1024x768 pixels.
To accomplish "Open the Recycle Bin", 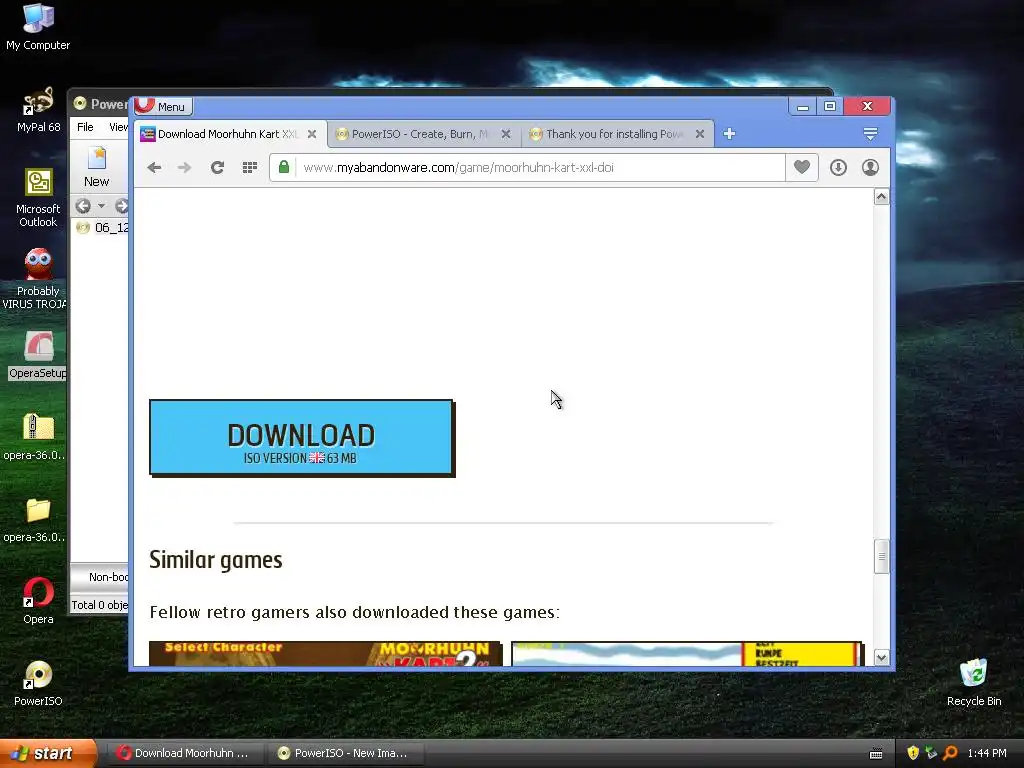I will pos(974,682).
